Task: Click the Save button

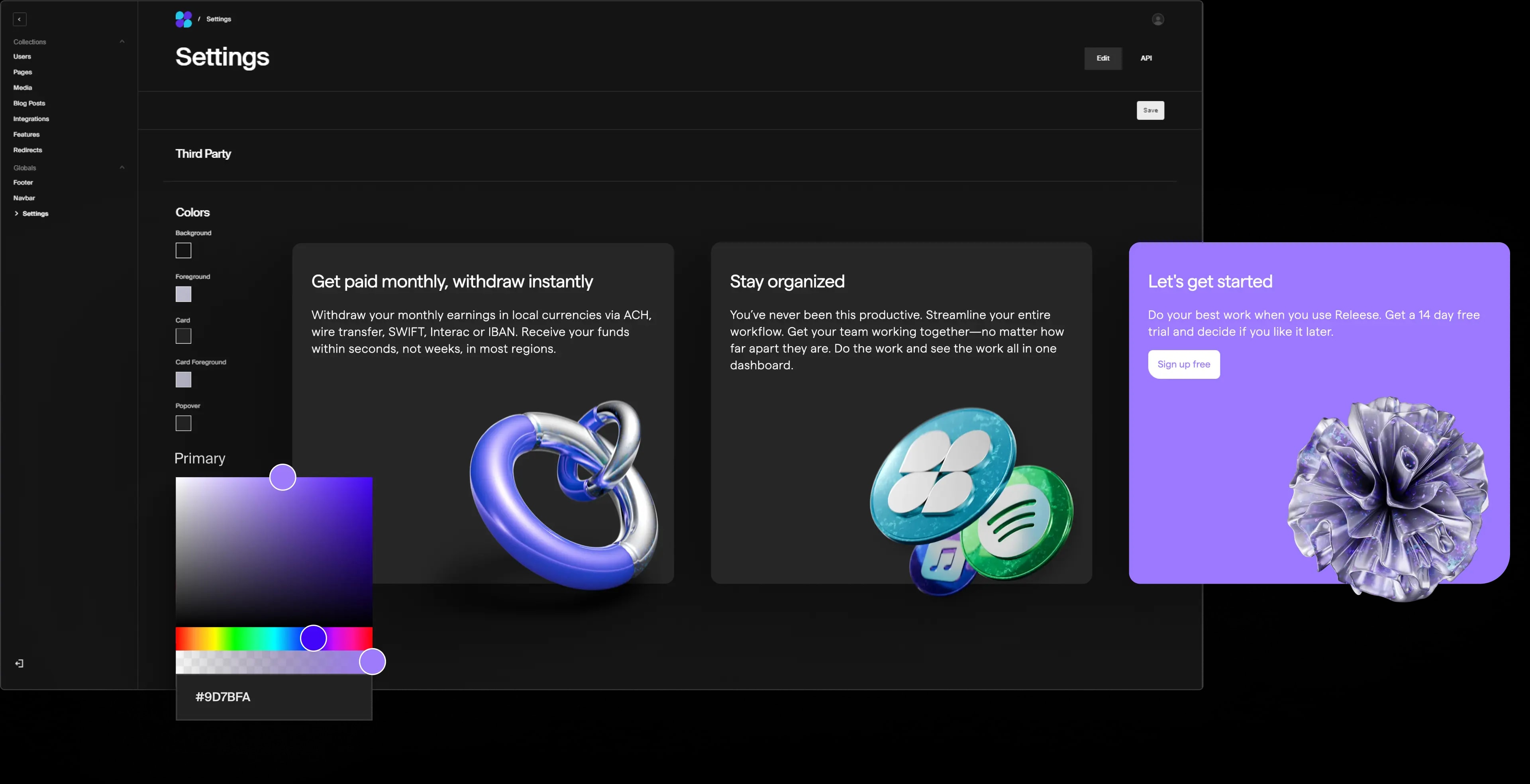Action: [x=1150, y=110]
